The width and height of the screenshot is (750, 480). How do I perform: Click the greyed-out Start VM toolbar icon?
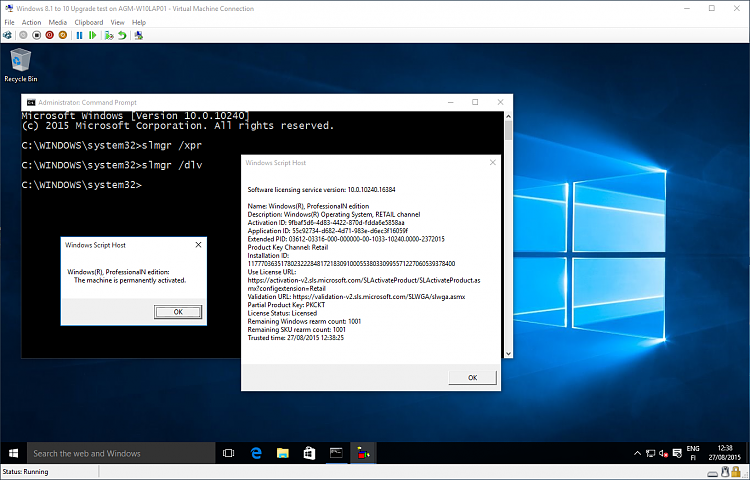(x=23, y=35)
